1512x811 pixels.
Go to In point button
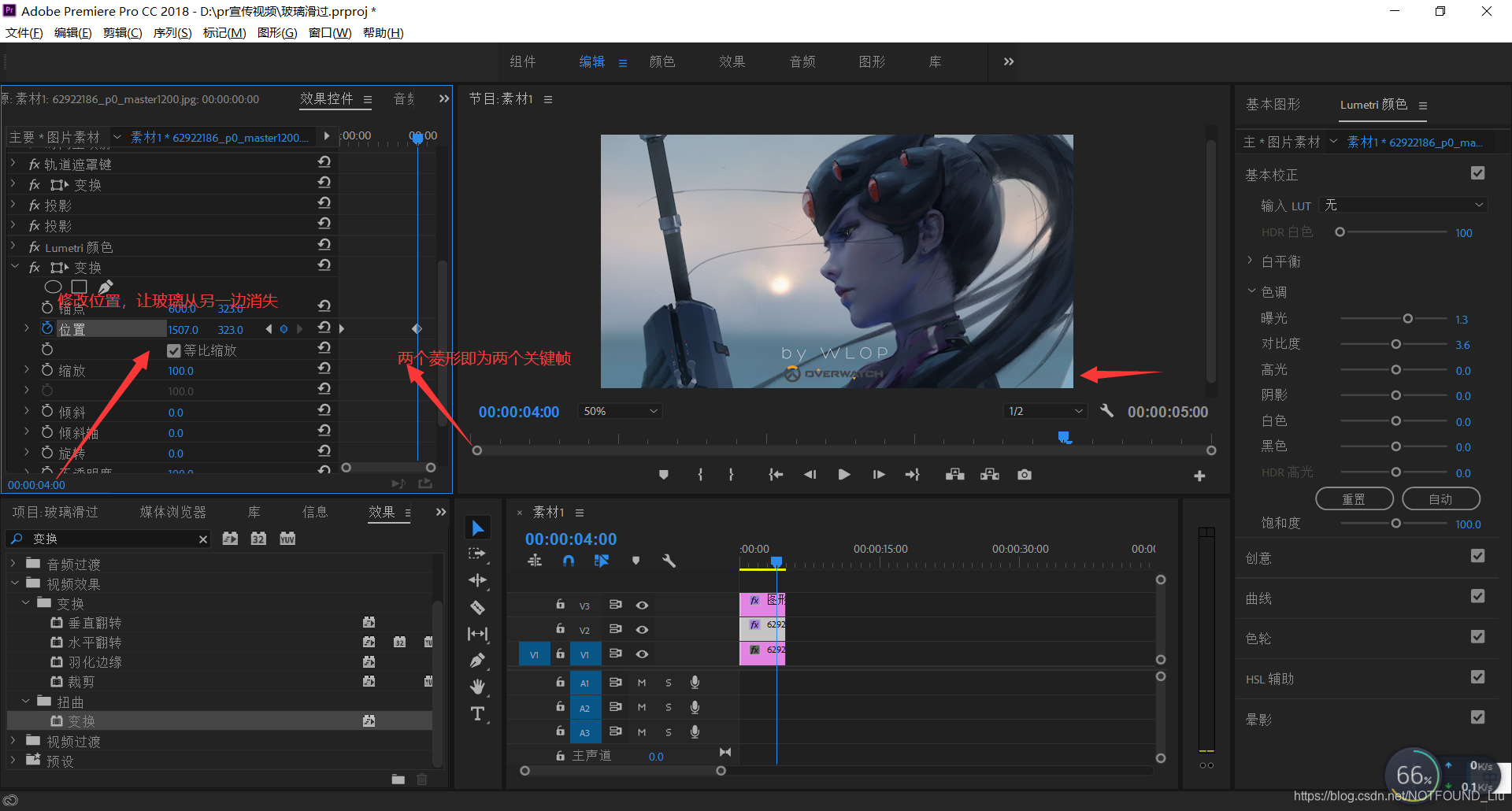point(776,475)
